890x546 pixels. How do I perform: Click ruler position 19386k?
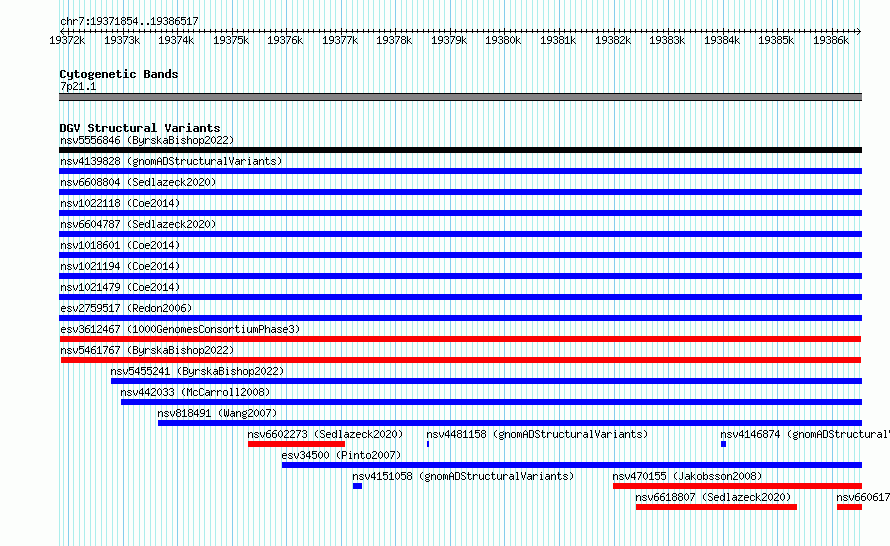[830, 40]
